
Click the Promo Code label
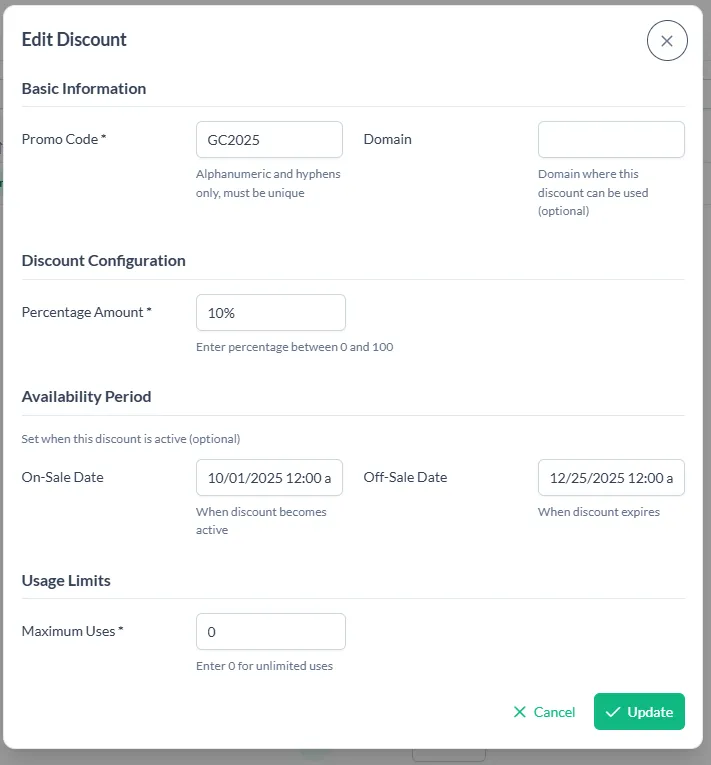64,139
